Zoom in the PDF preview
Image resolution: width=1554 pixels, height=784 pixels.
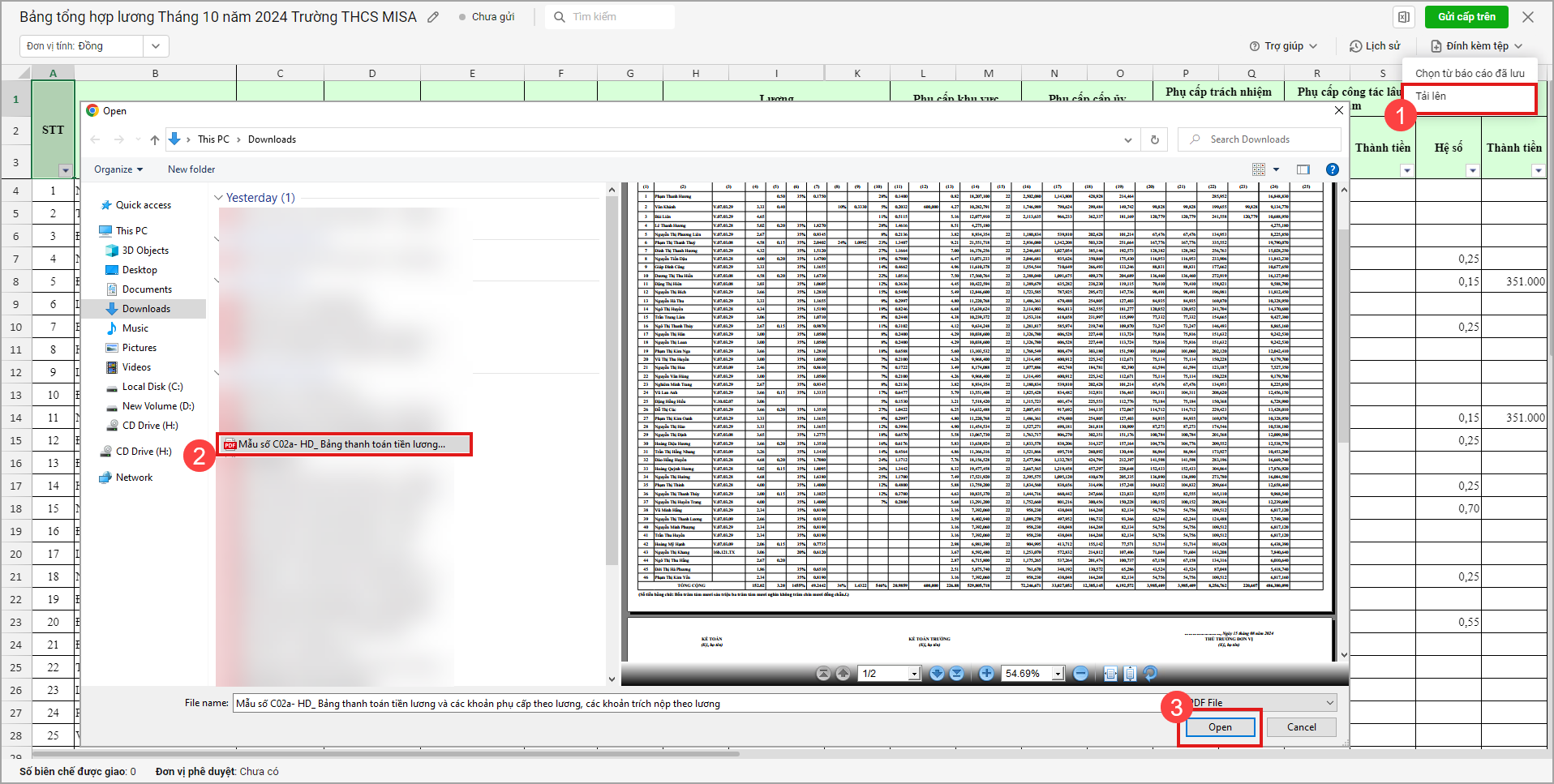click(986, 674)
